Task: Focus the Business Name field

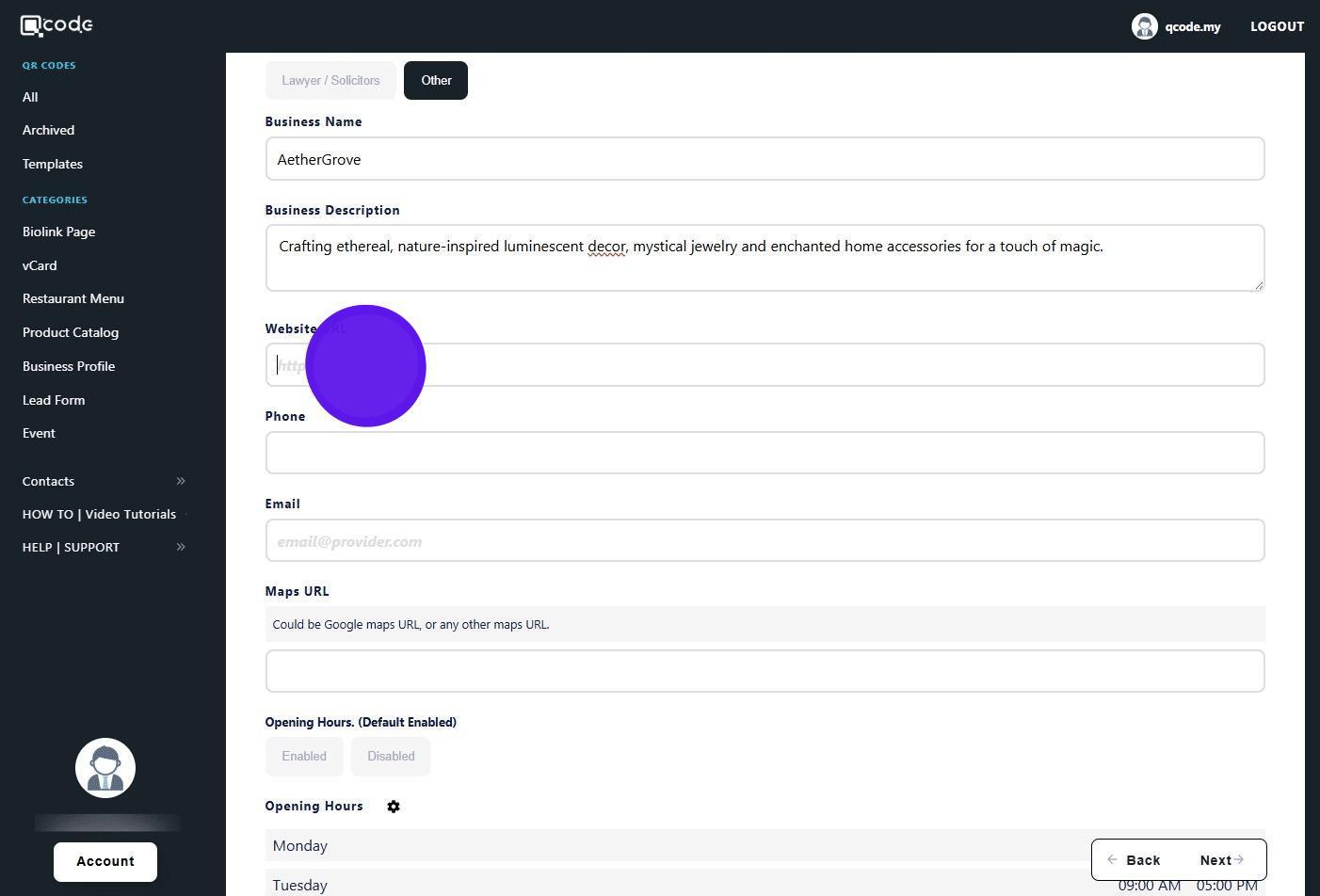Action: (765, 159)
